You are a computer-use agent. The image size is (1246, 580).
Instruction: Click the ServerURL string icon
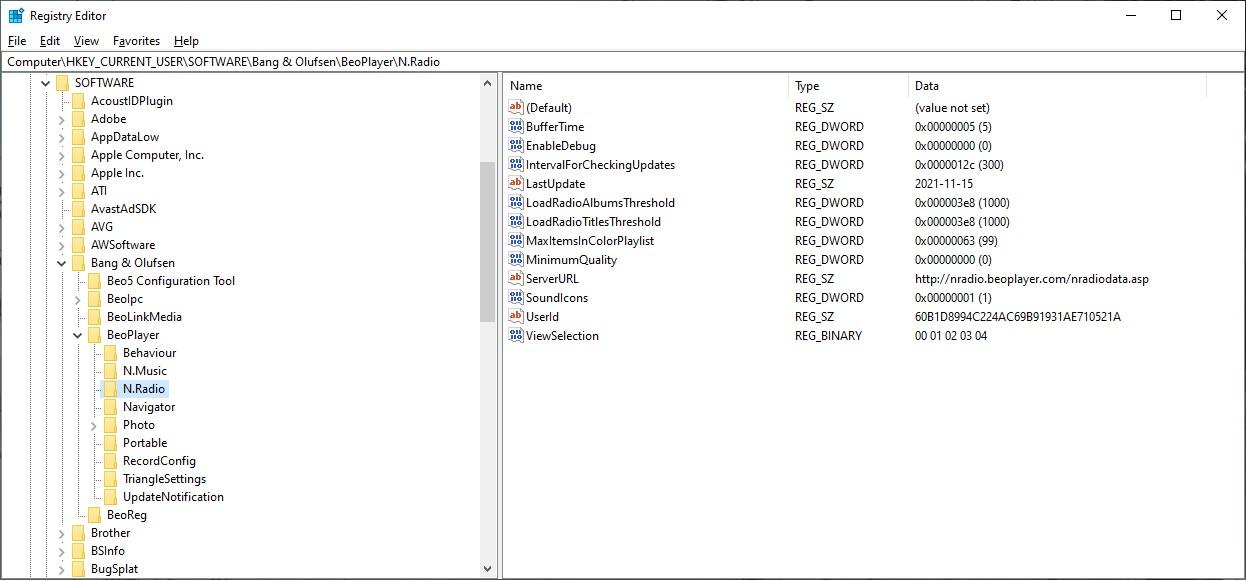point(516,279)
